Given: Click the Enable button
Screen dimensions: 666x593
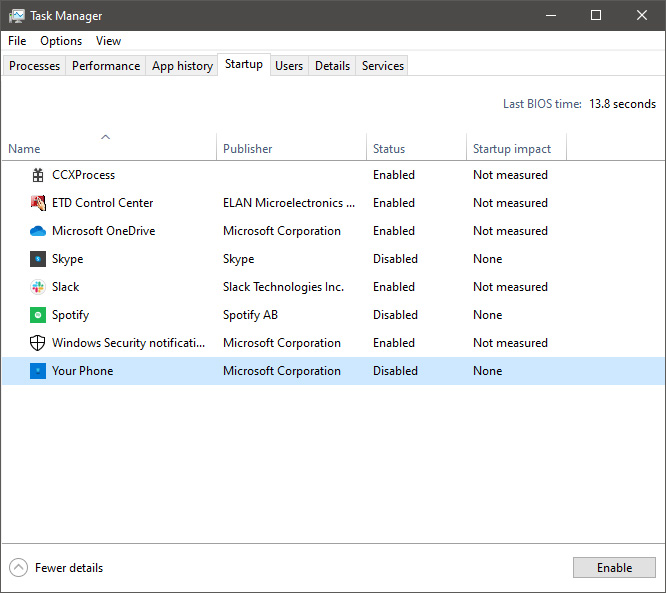Looking at the screenshot, I should point(614,568).
